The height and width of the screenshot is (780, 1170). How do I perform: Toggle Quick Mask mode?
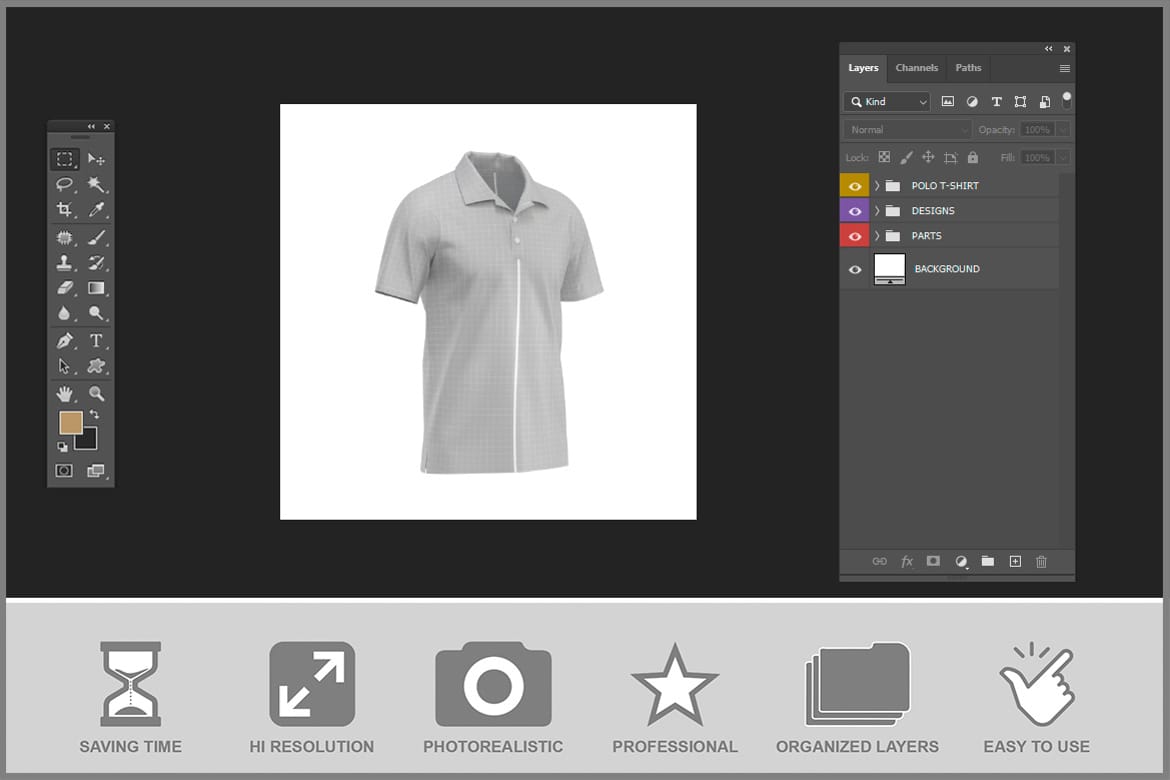point(64,470)
